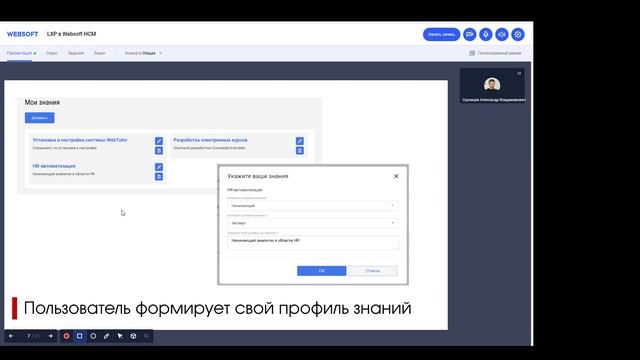Delete the HR-автоматизация knowledge entry
This screenshot has height=360, width=640.
point(159,177)
